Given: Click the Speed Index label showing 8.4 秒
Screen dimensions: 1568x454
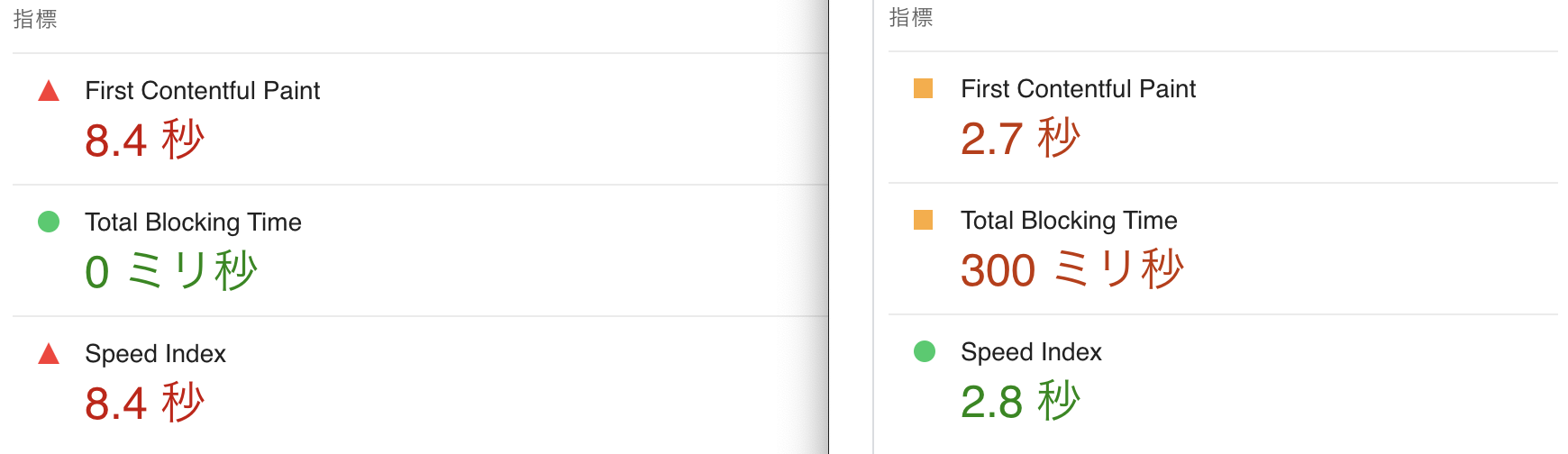Looking at the screenshot, I should point(155,354).
